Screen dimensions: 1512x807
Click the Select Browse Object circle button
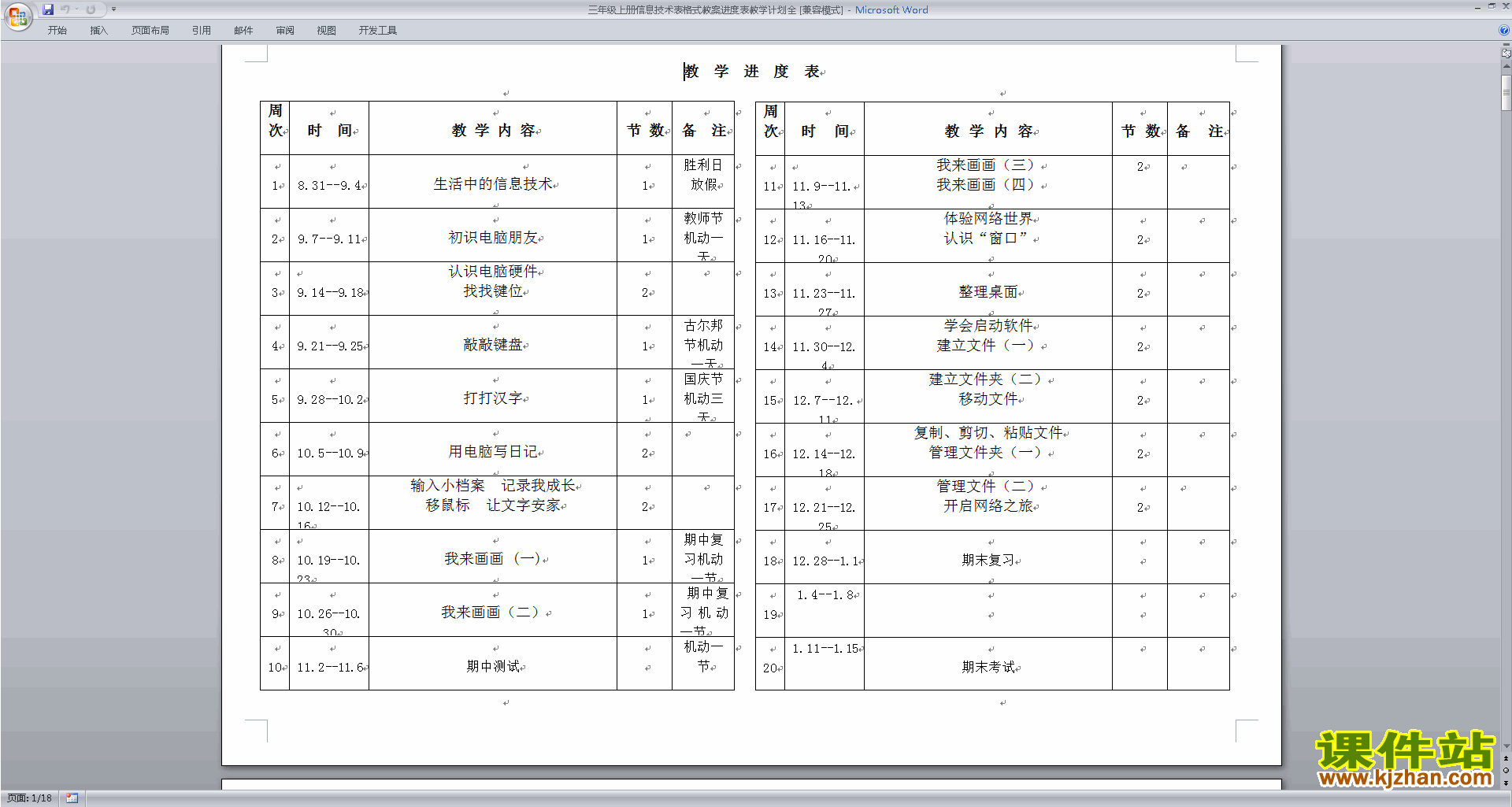pyautogui.click(x=1506, y=770)
